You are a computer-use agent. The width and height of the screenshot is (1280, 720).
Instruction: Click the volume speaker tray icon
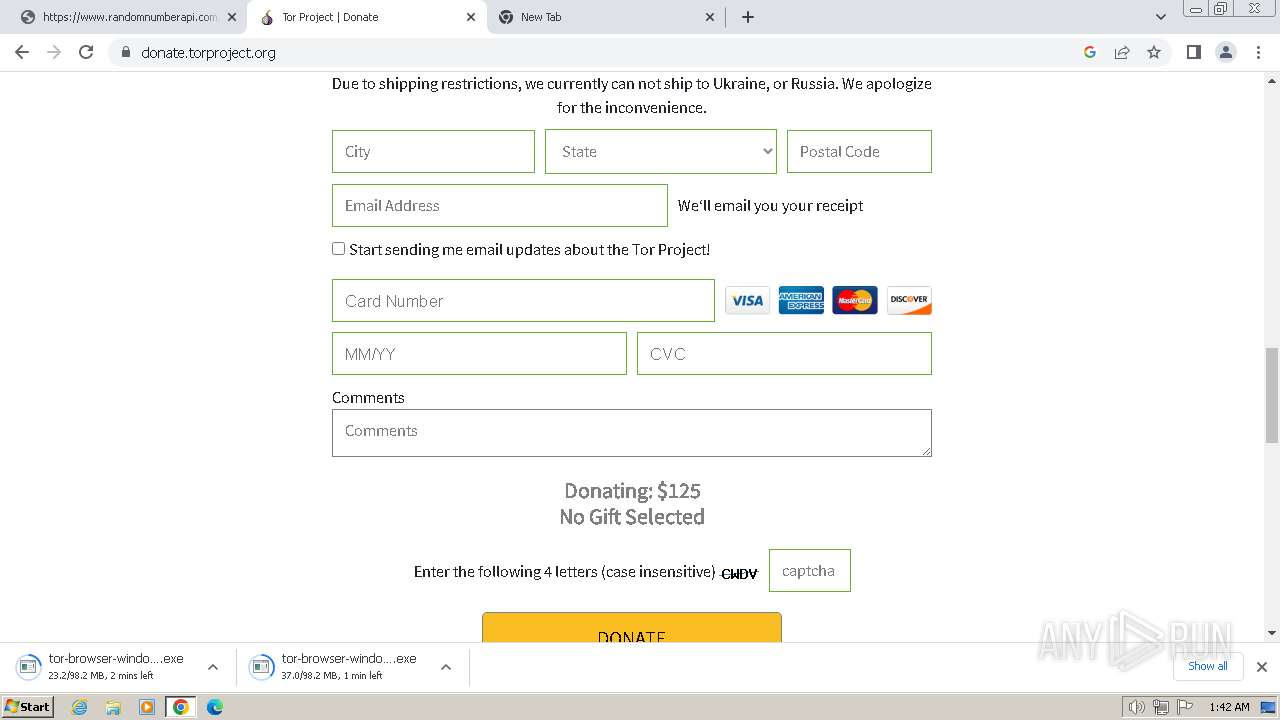point(1137,707)
